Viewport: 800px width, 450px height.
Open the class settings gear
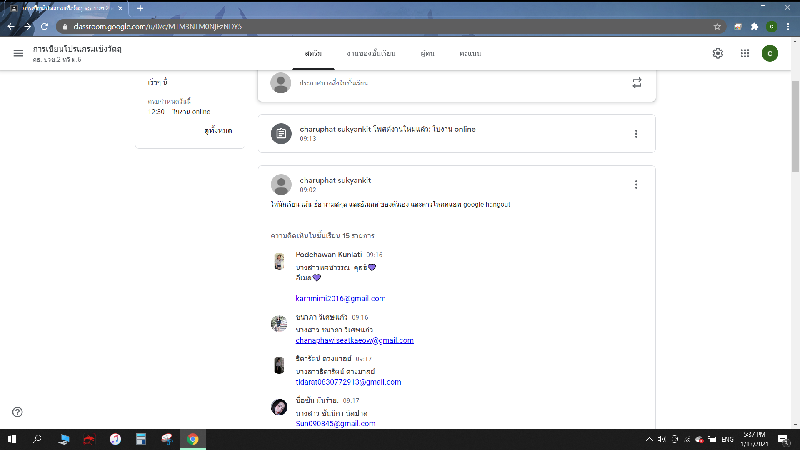(x=717, y=53)
